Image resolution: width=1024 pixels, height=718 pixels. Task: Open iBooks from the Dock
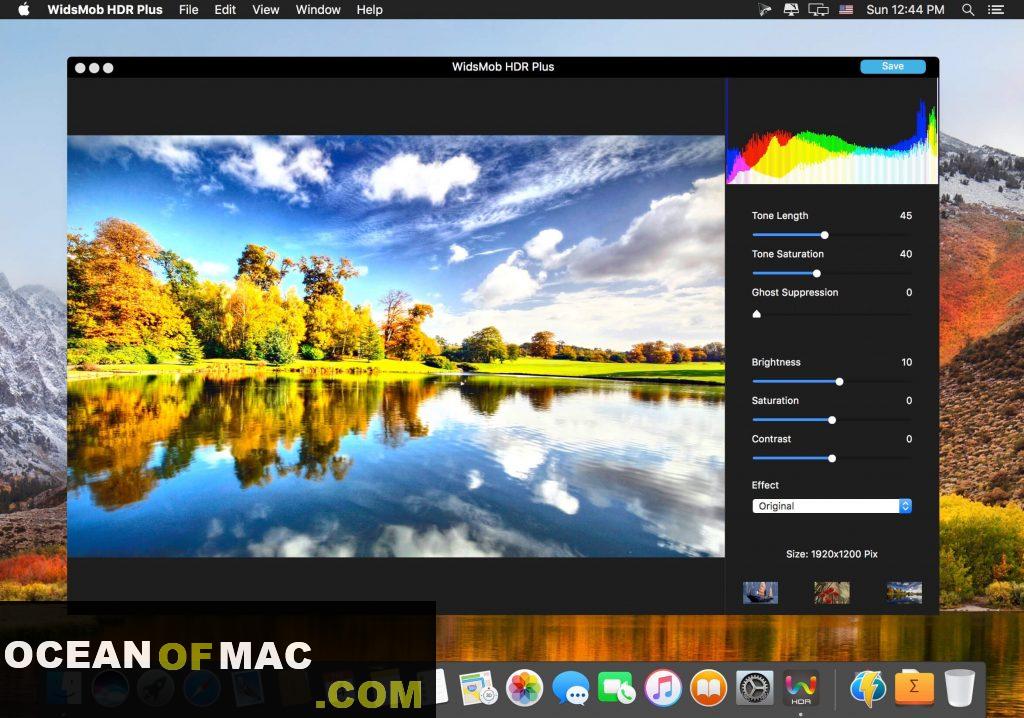click(709, 688)
